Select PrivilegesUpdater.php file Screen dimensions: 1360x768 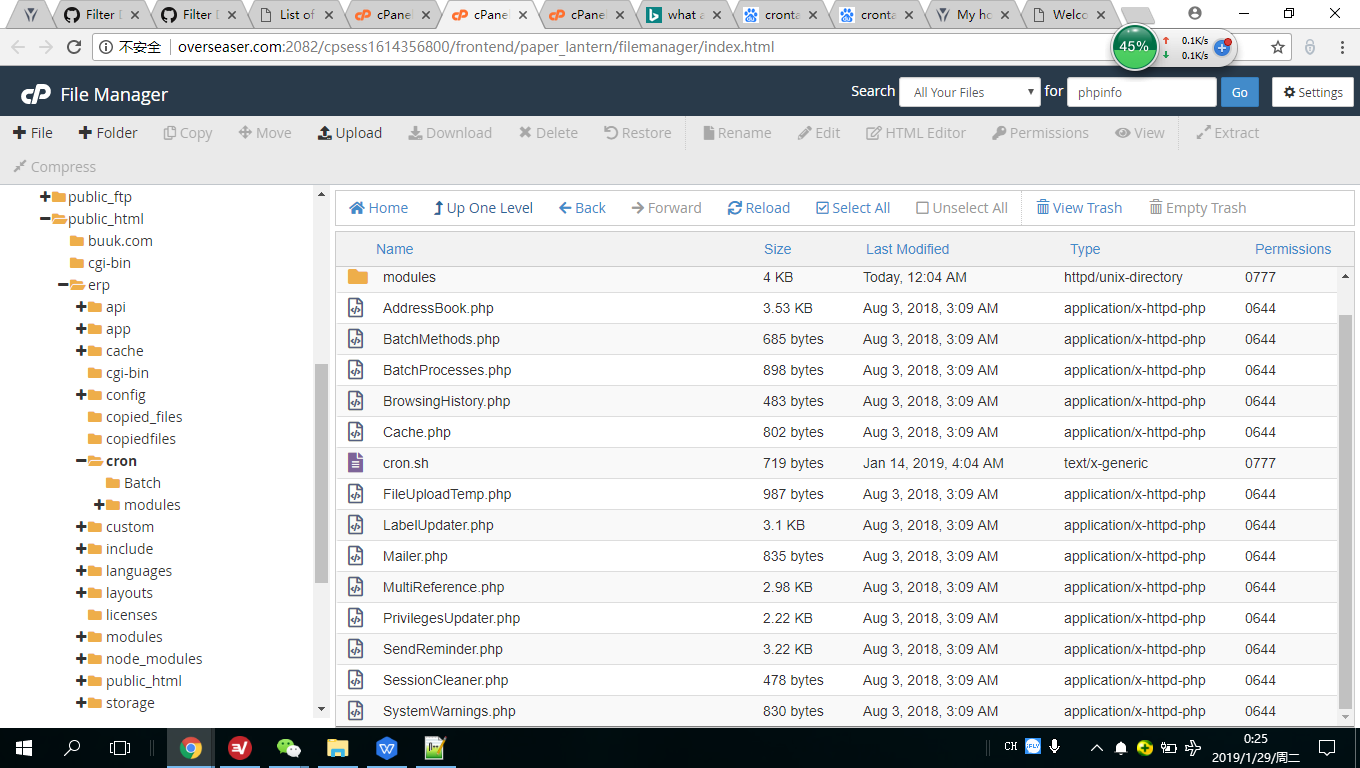click(x=451, y=618)
